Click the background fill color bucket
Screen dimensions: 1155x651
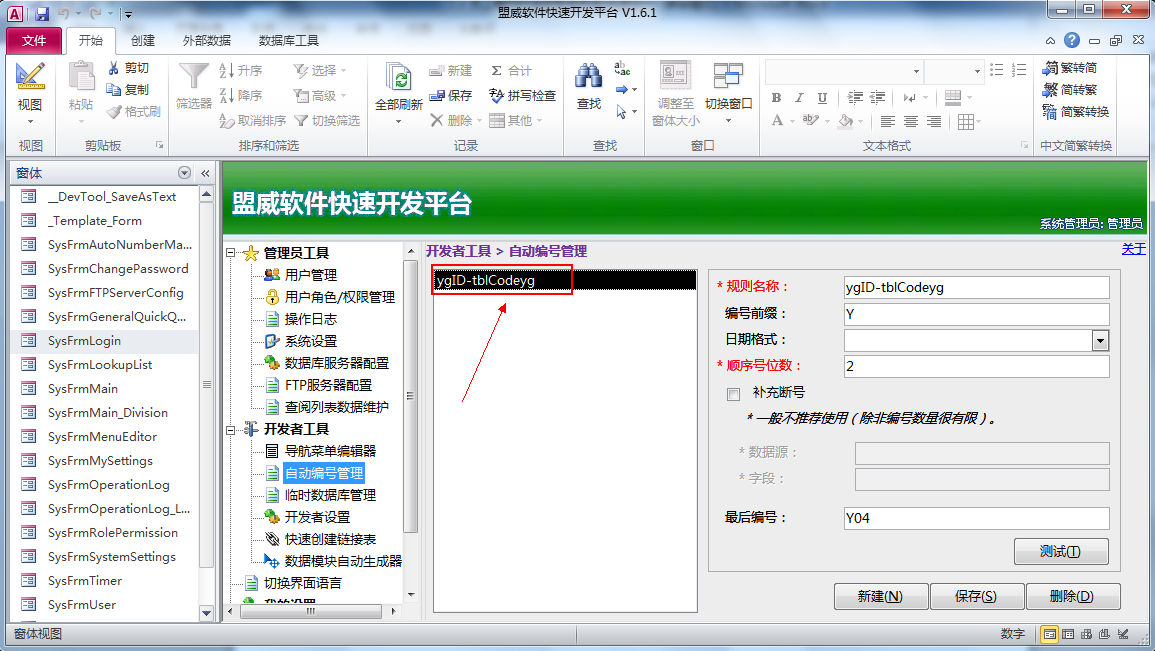(846, 120)
